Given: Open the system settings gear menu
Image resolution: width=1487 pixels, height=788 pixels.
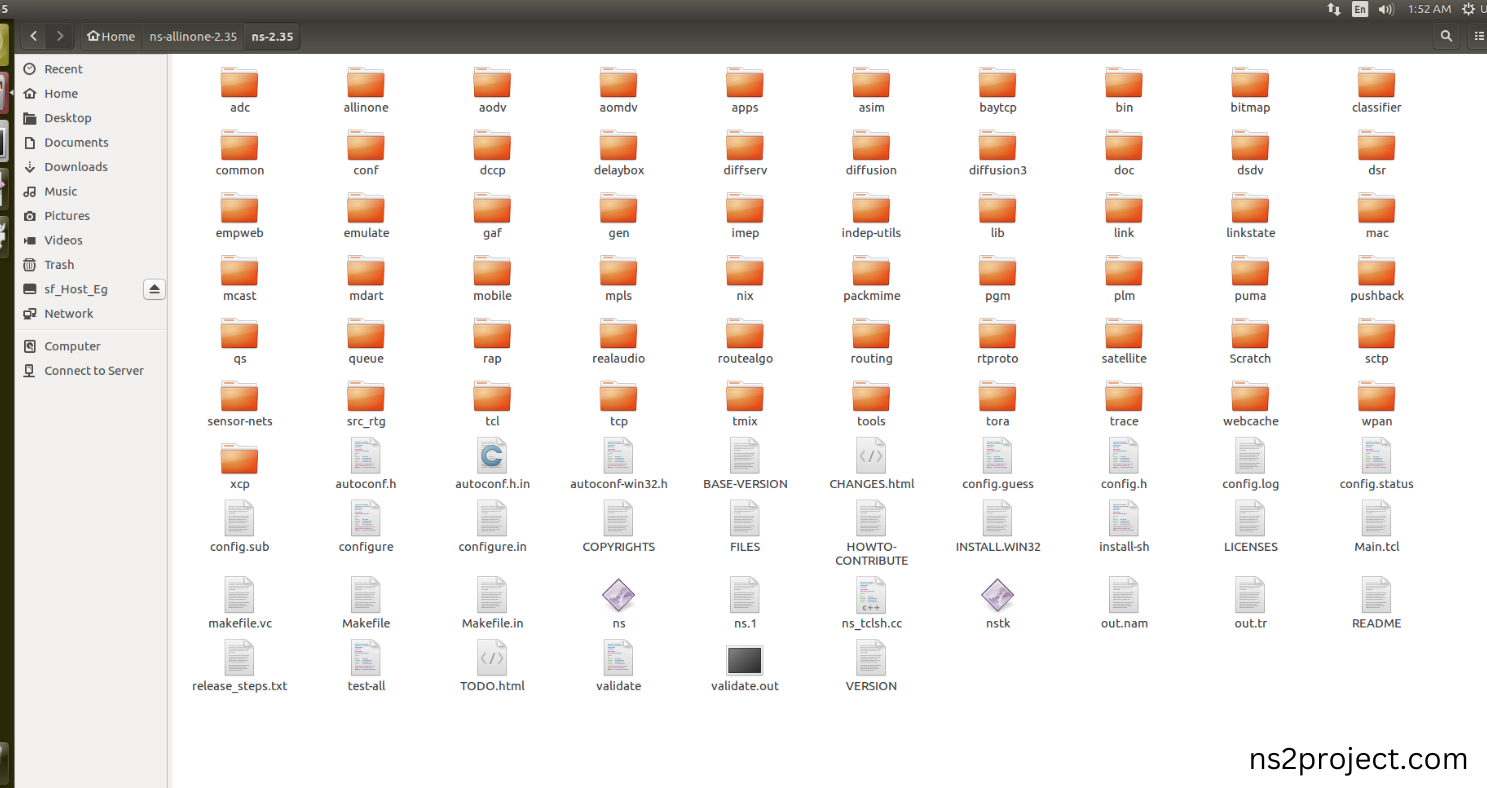Looking at the screenshot, I should 1468,9.
